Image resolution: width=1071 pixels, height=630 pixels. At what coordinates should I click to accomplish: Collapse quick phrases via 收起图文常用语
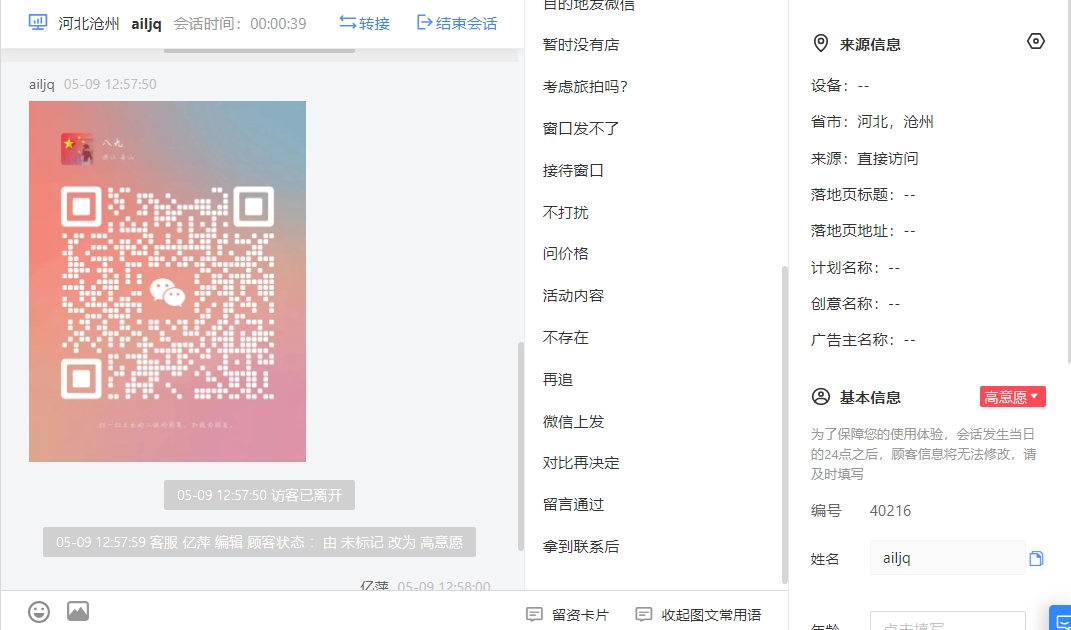[698, 614]
